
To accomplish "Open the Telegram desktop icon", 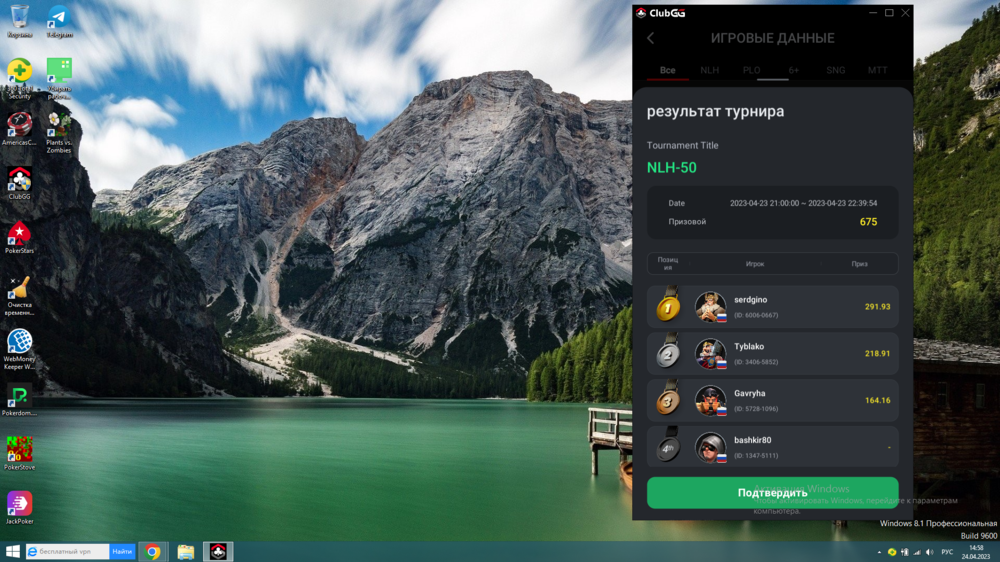I will tap(59, 20).
